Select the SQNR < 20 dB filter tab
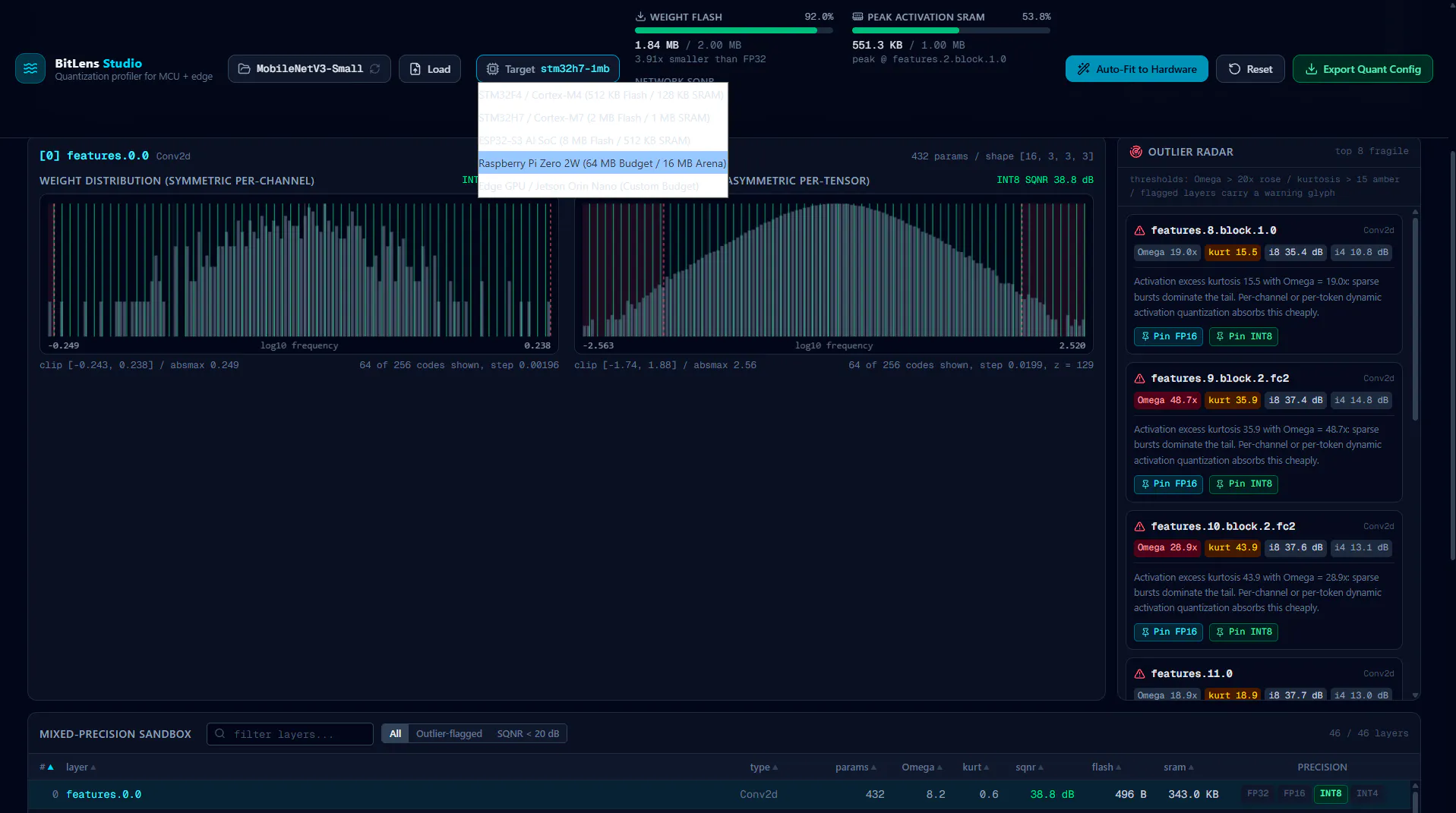1456x813 pixels. [528, 734]
